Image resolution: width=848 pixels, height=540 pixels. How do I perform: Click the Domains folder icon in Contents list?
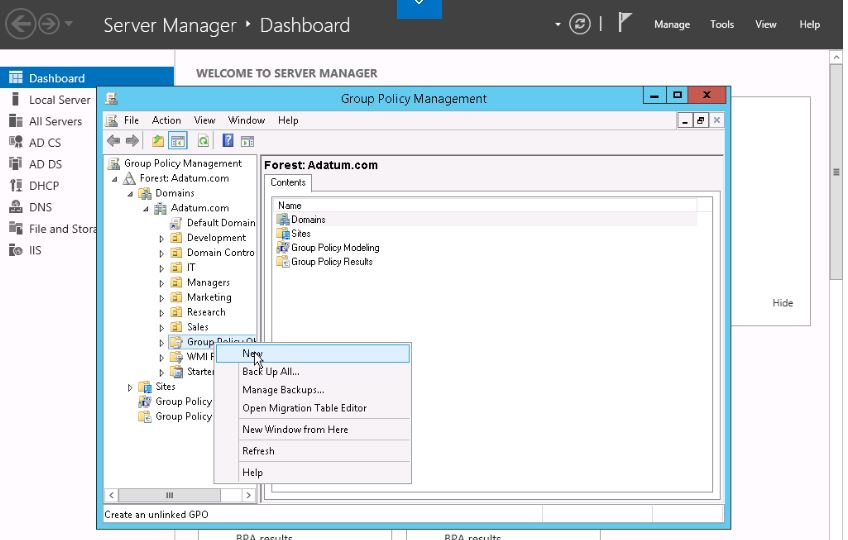coord(283,219)
